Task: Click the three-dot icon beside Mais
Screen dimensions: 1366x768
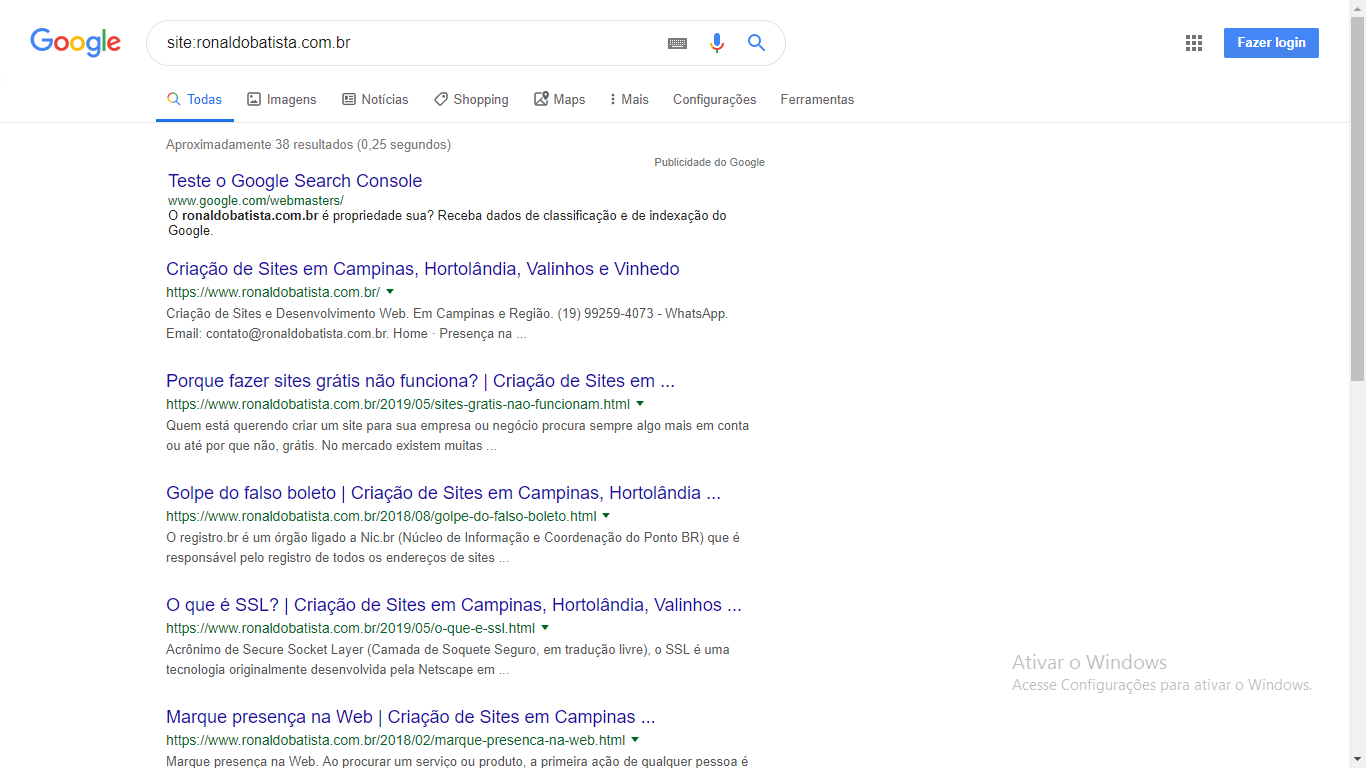Action: click(x=613, y=99)
